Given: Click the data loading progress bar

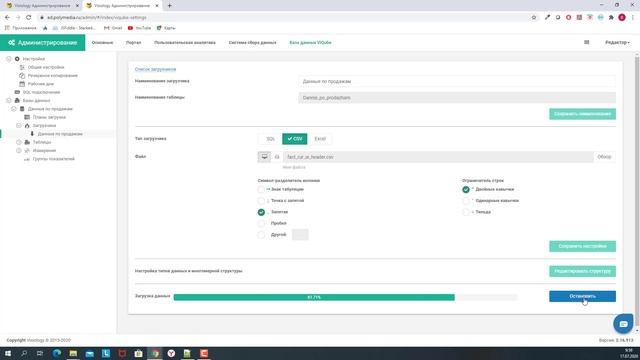Looking at the screenshot, I should click(x=345, y=297).
